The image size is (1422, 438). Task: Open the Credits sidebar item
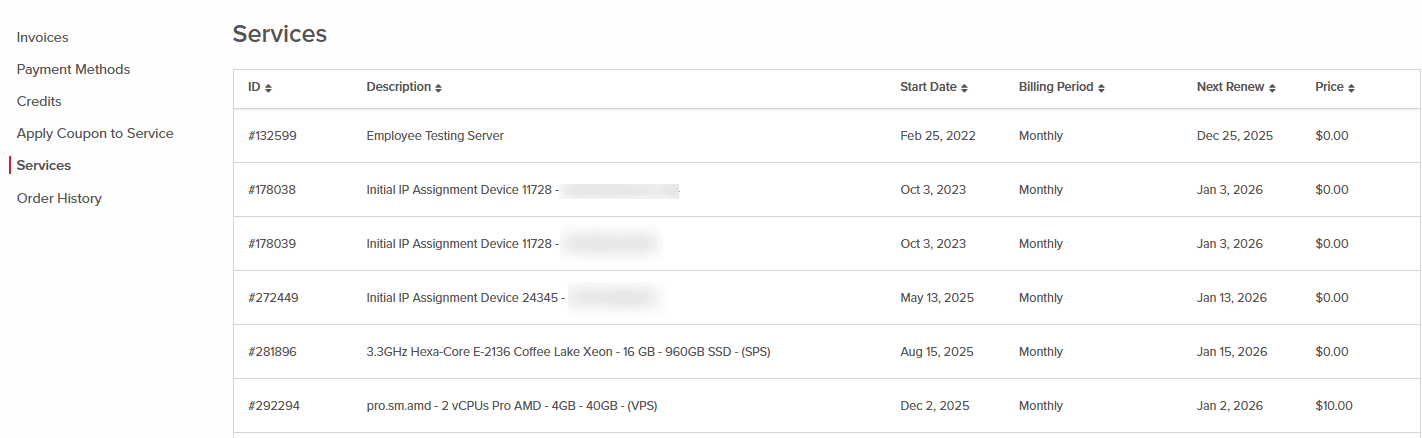[x=39, y=101]
